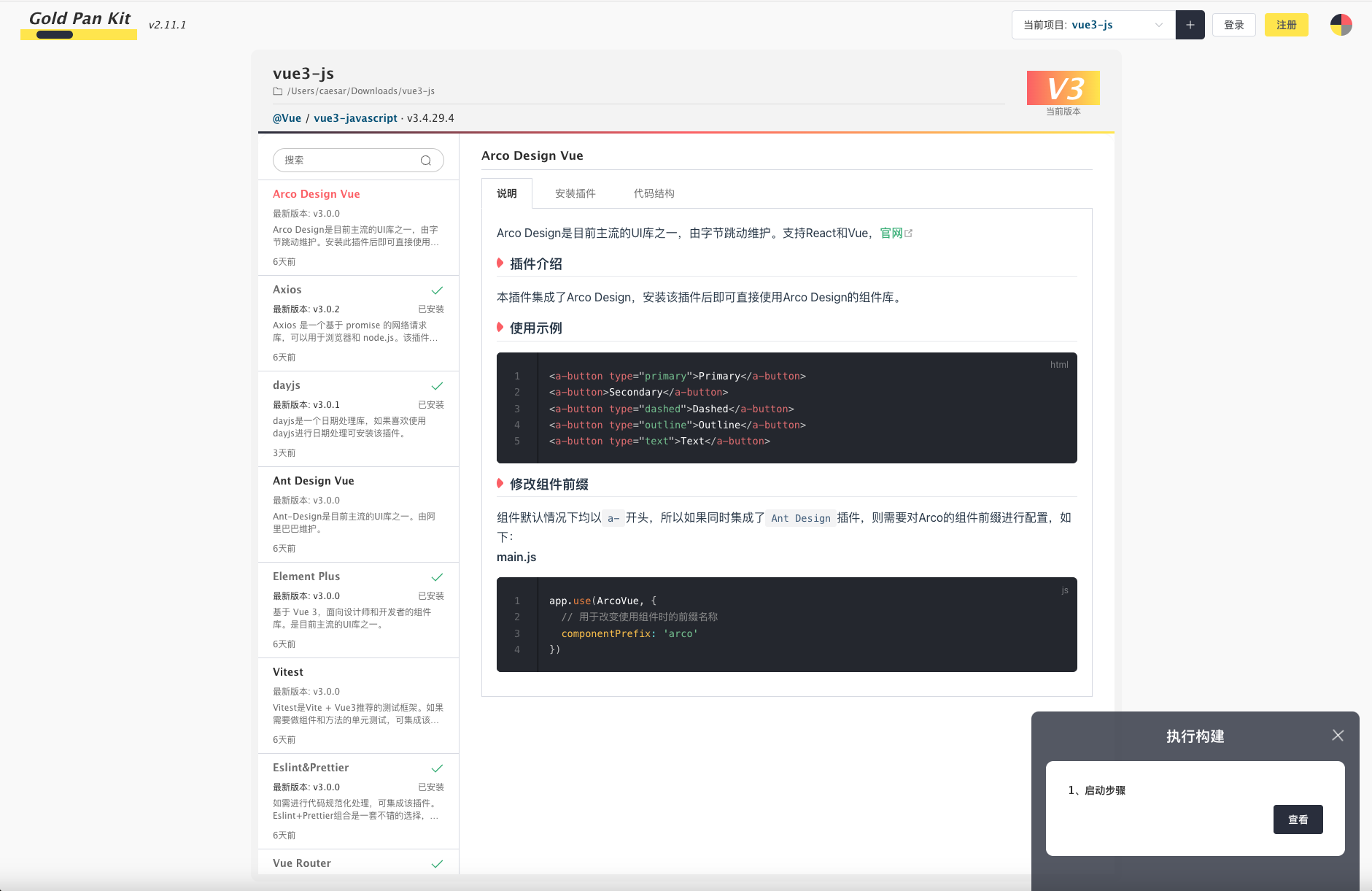This screenshot has width=1372, height=891.
Task: Click the plus button to add project
Action: [x=1190, y=25]
